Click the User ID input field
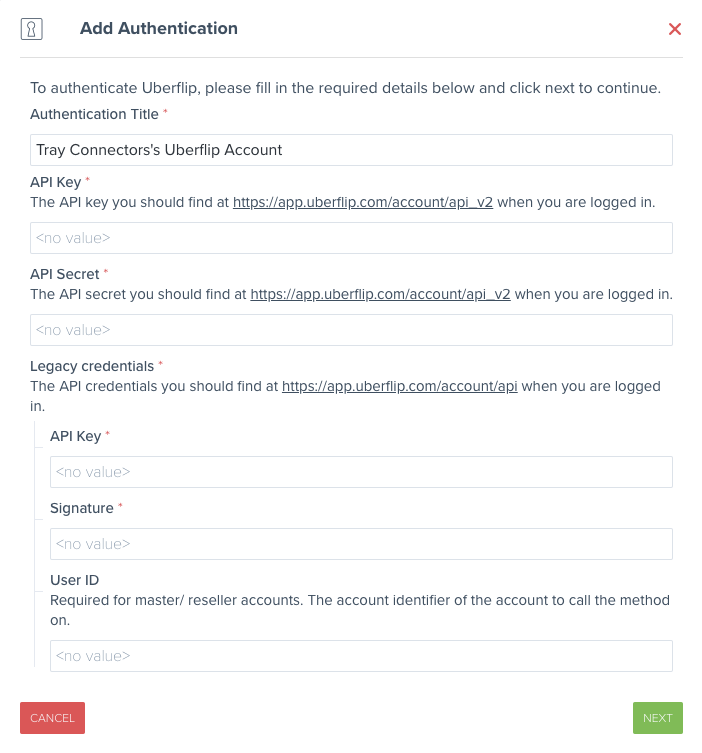702x753 pixels. 361,656
